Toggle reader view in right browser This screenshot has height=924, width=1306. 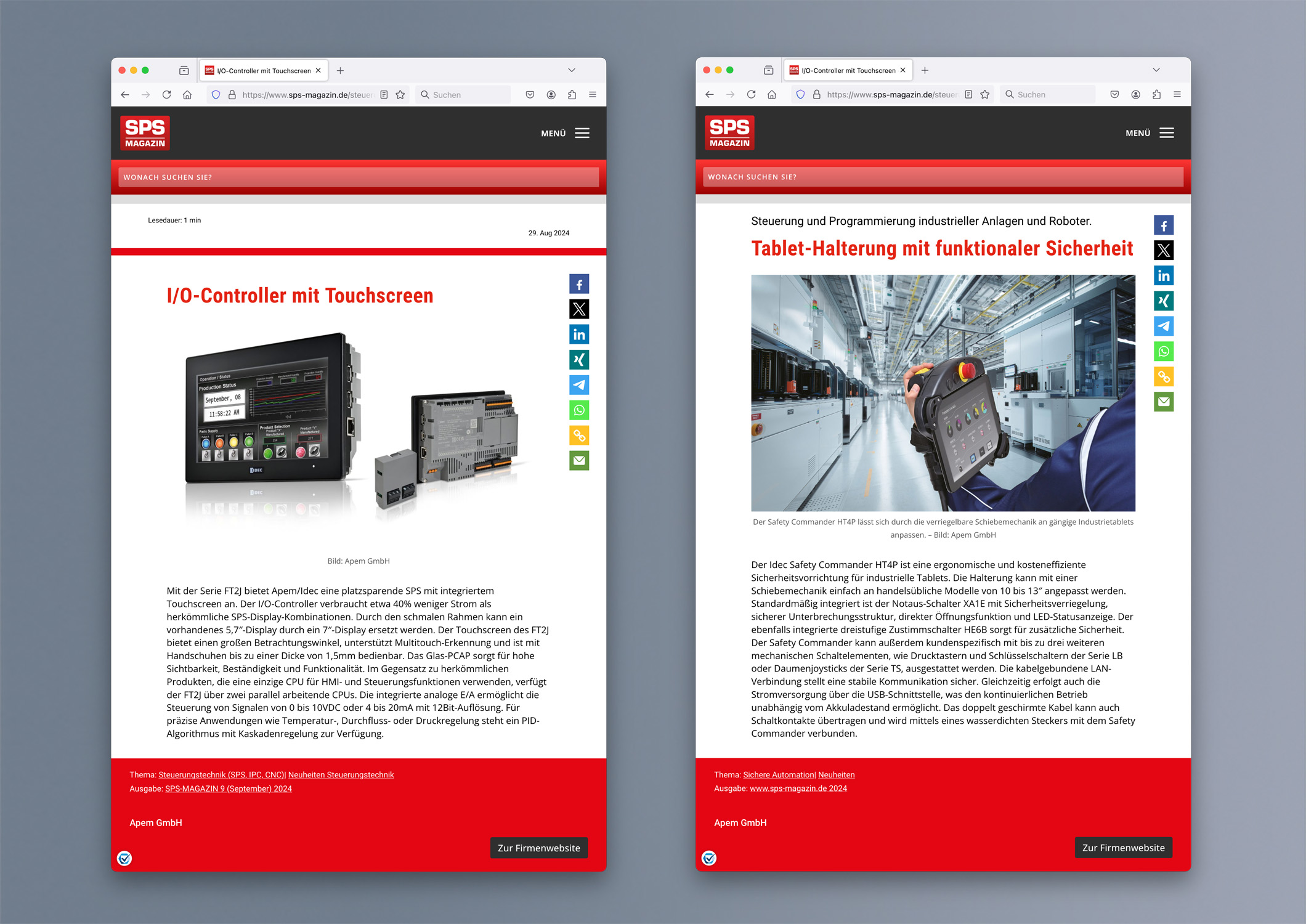tap(968, 94)
